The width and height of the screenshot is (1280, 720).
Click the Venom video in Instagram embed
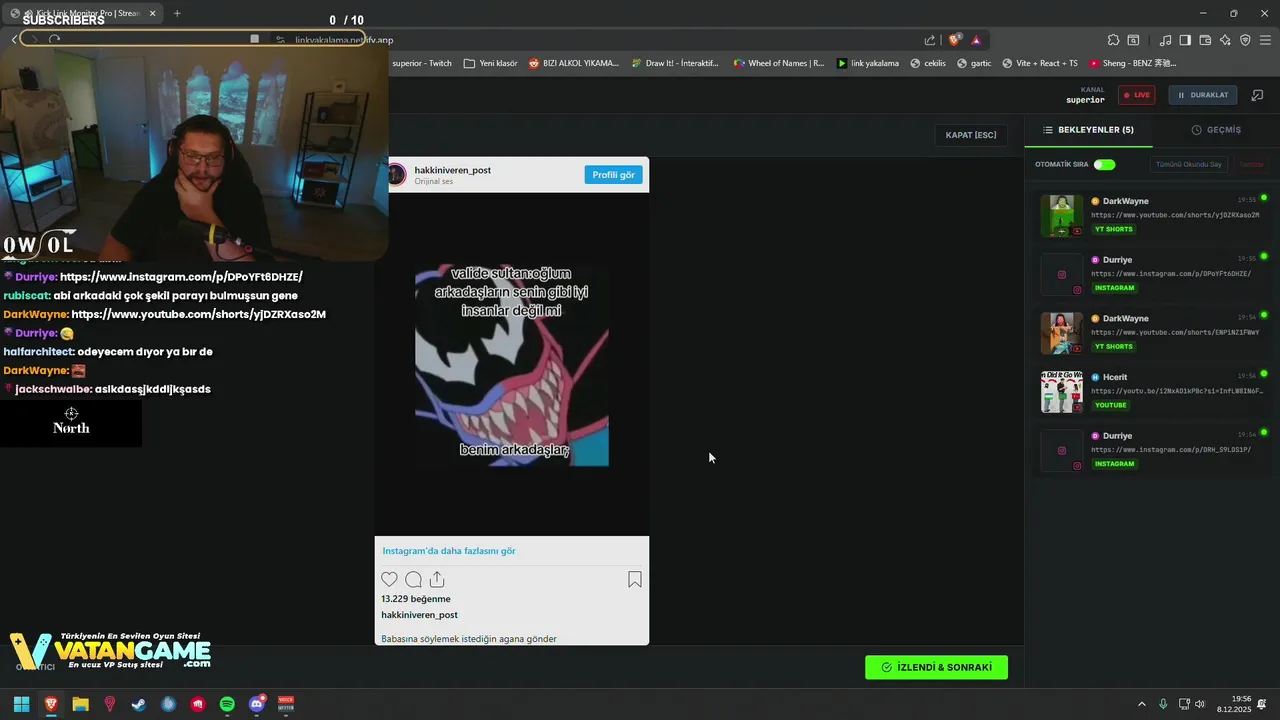[x=512, y=365]
